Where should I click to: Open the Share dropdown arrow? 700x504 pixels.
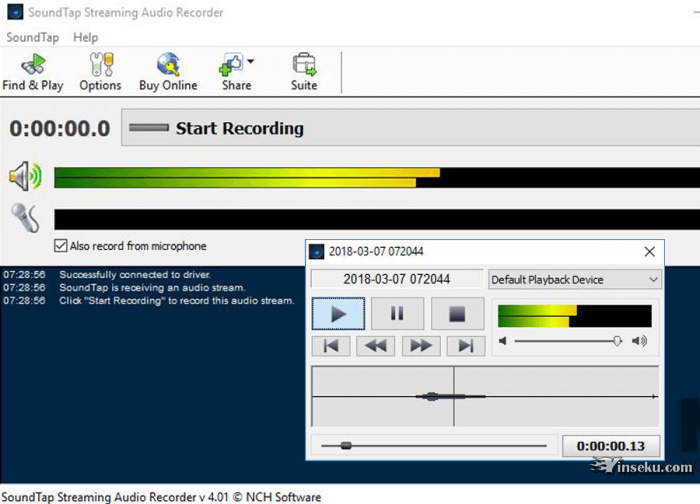click(x=251, y=62)
